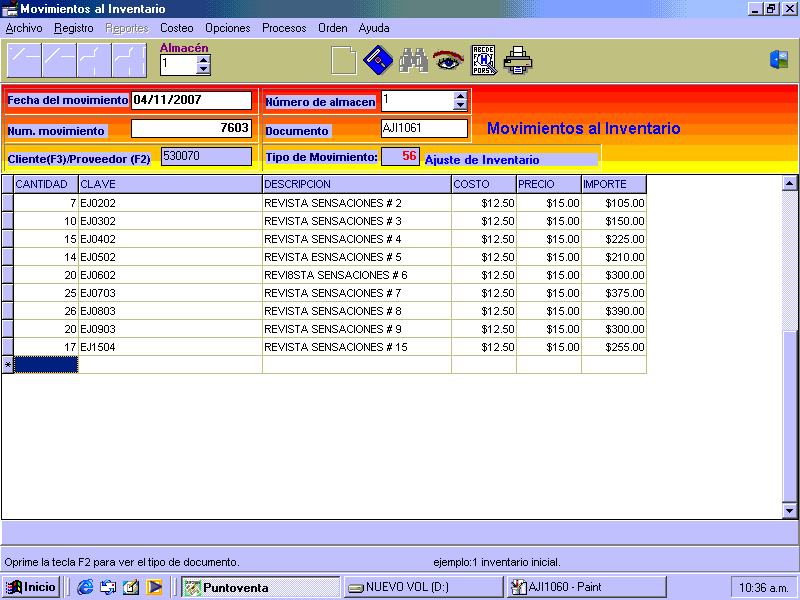The height and width of the screenshot is (600, 800).
Task: Click the last record navigation button
Action: click(129, 61)
